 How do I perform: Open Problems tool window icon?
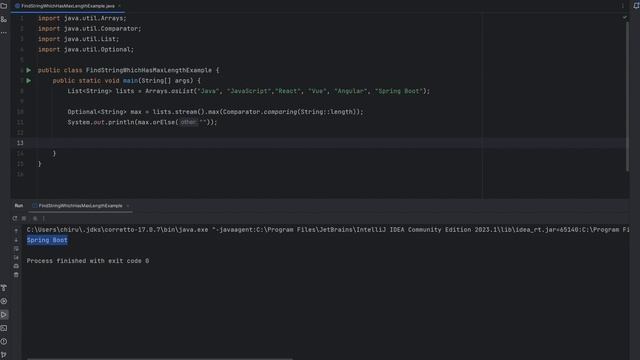coord(4,342)
